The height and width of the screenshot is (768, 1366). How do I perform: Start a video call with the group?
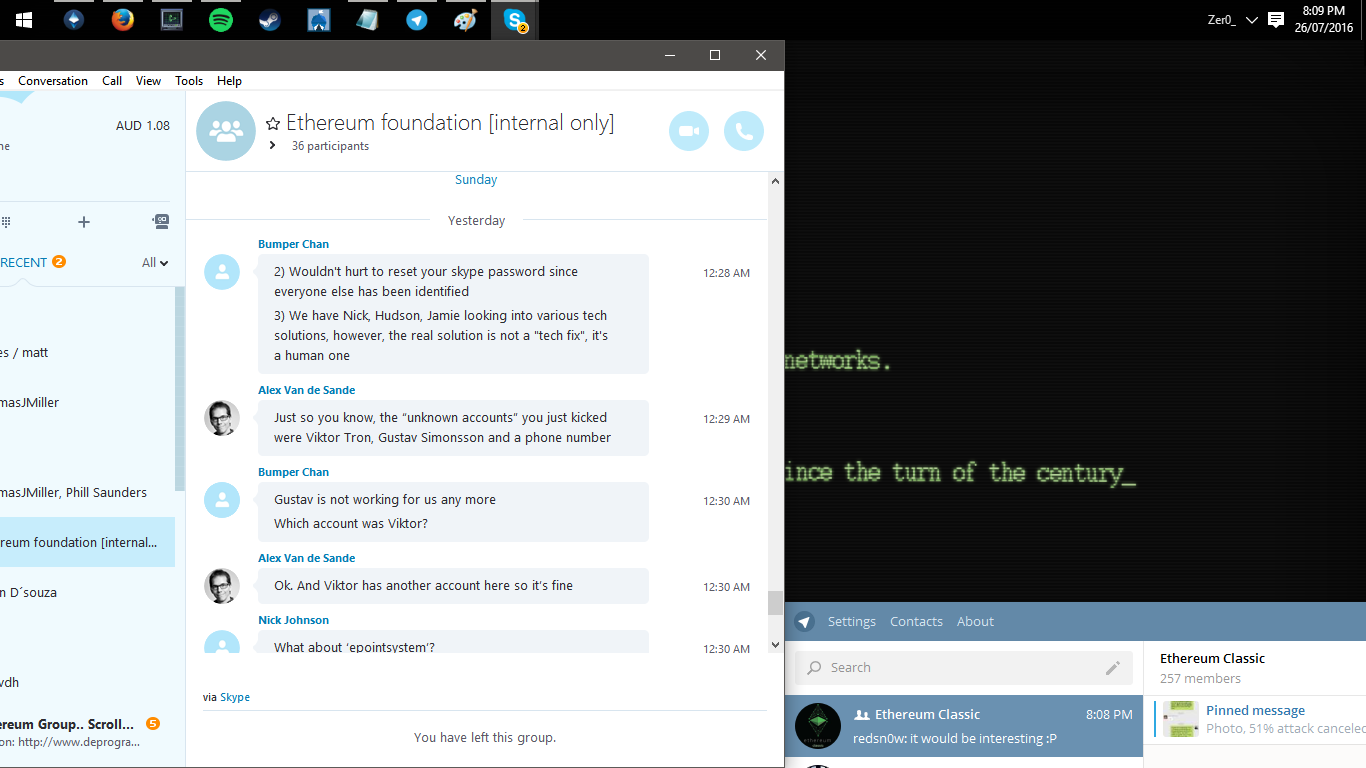pyautogui.click(x=689, y=131)
